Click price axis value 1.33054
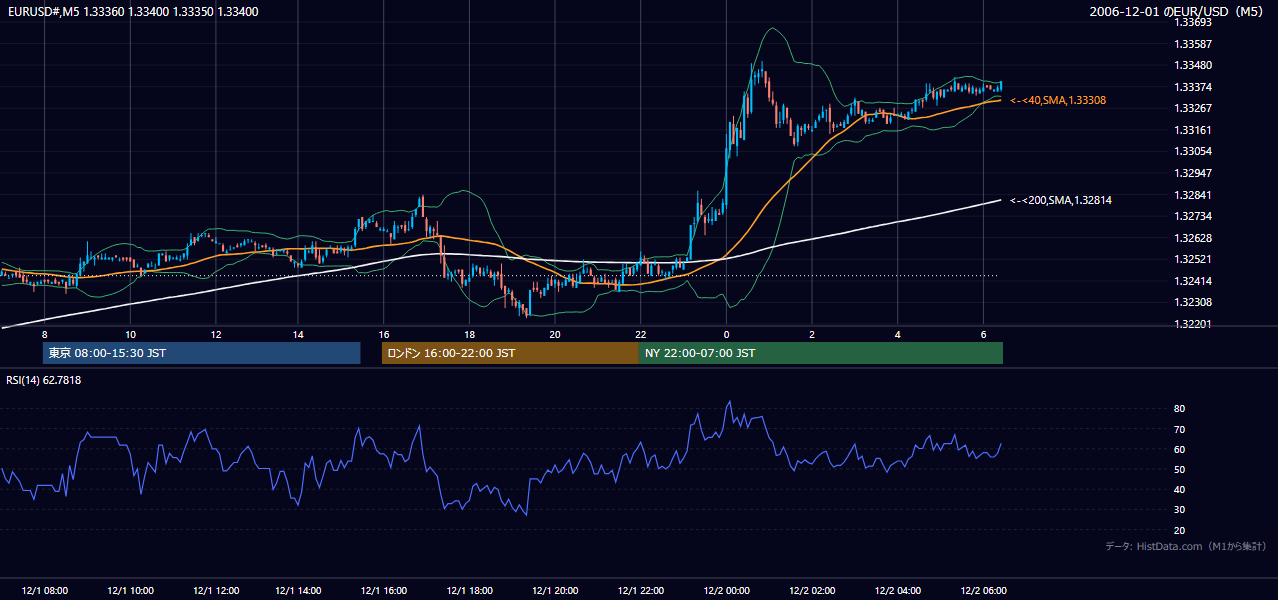Image resolution: width=1278 pixels, height=600 pixels. pyautogui.click(x=1192, y=151)
